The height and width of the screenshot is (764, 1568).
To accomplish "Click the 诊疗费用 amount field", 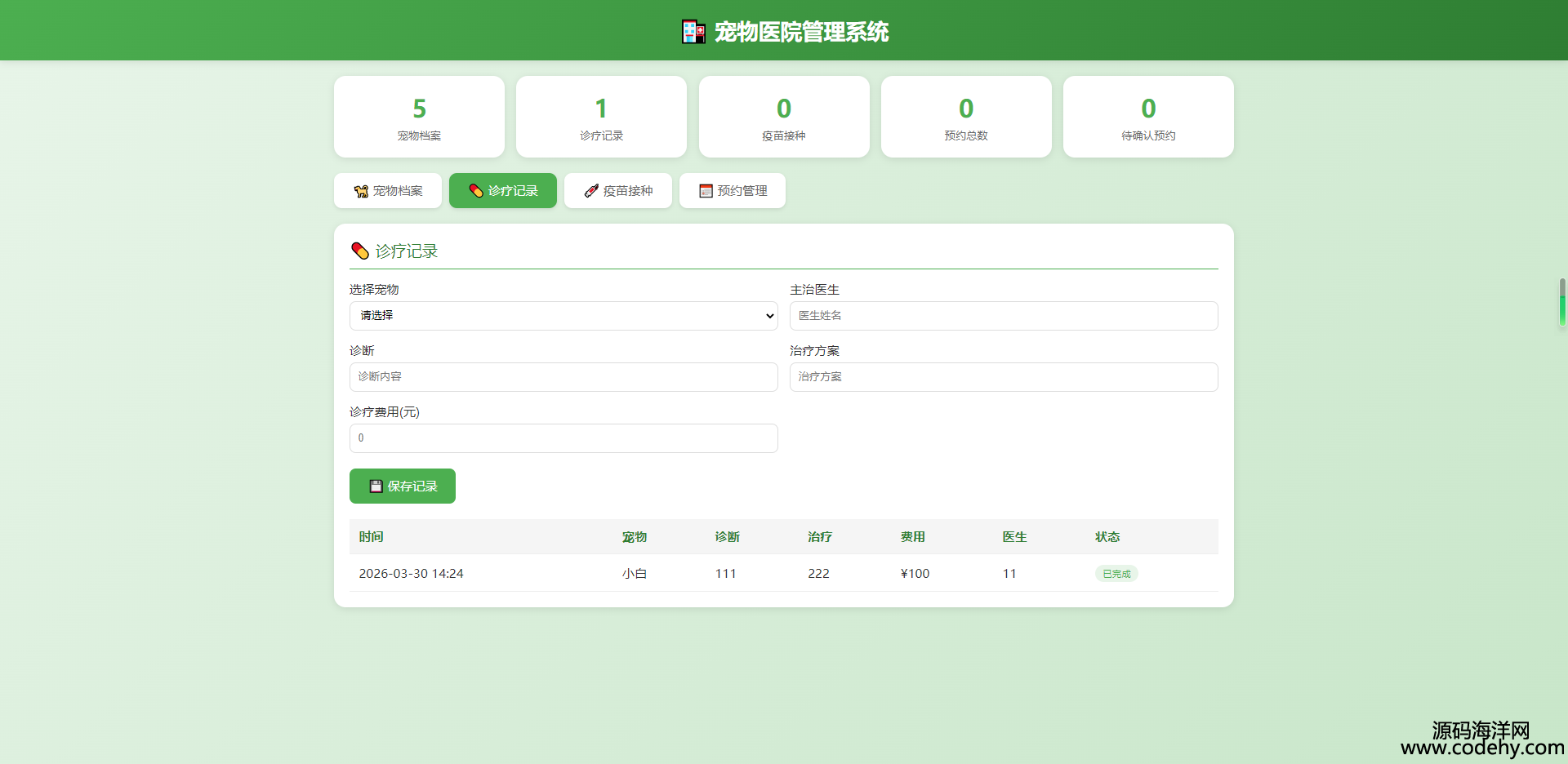I will click(x=563, y=438).
